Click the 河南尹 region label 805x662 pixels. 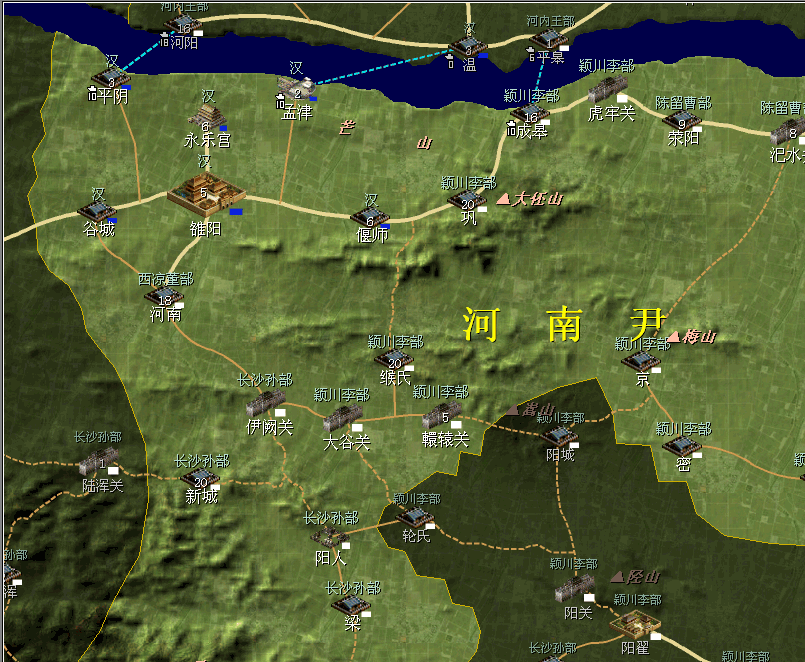point(564,325)
